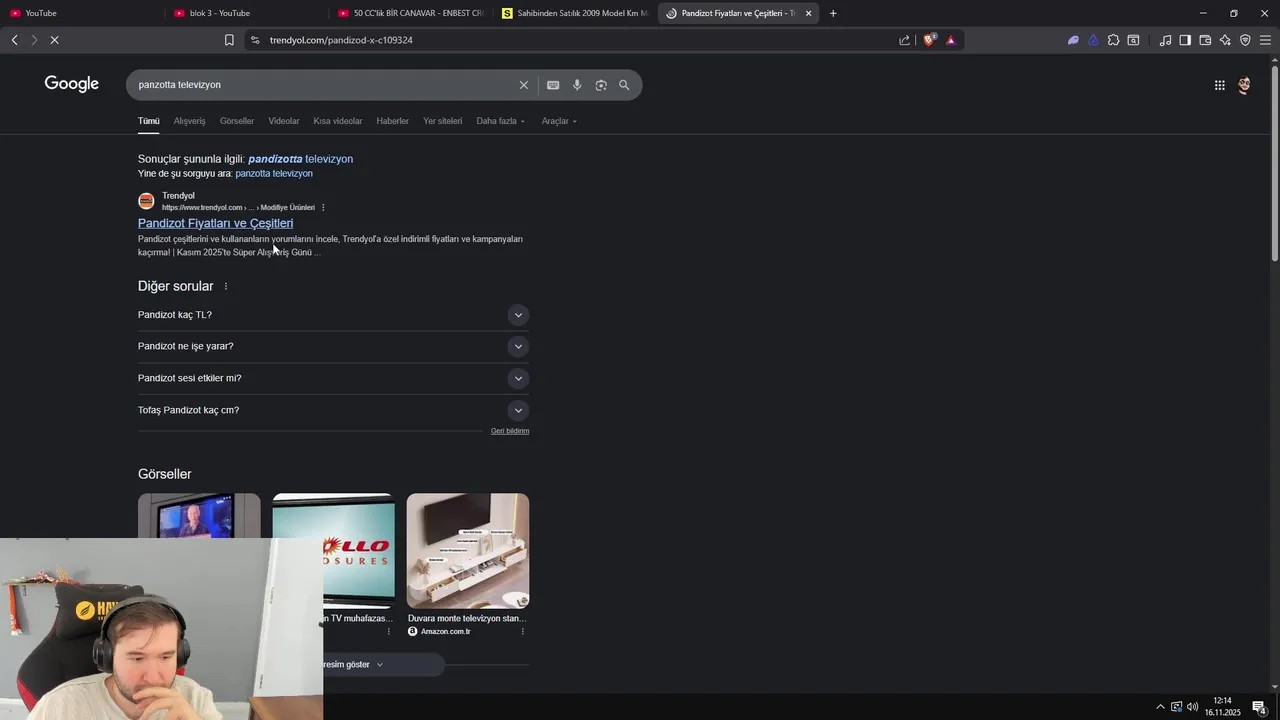Open "Pandizot Fiyatları ve Çeşitleri" result link
This screenshot has height=720, width=1280.
(x=215, y=223)
